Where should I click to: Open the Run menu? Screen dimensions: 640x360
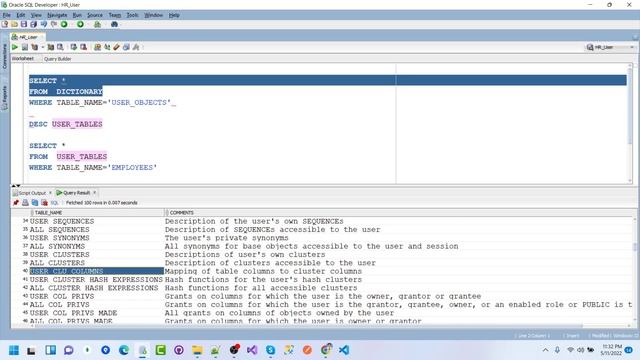coord(77,15)
